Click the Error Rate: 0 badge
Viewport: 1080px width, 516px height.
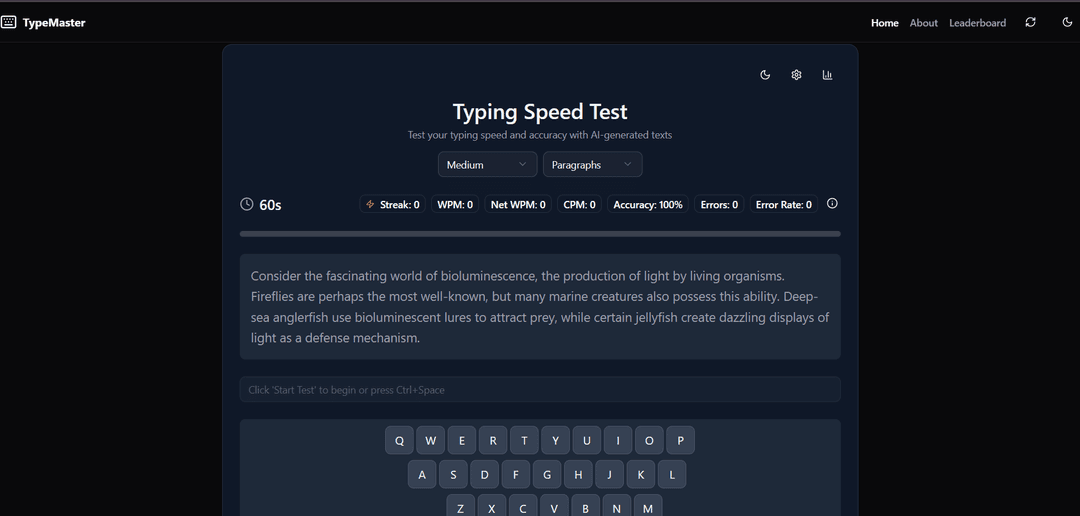coord(784,205)
